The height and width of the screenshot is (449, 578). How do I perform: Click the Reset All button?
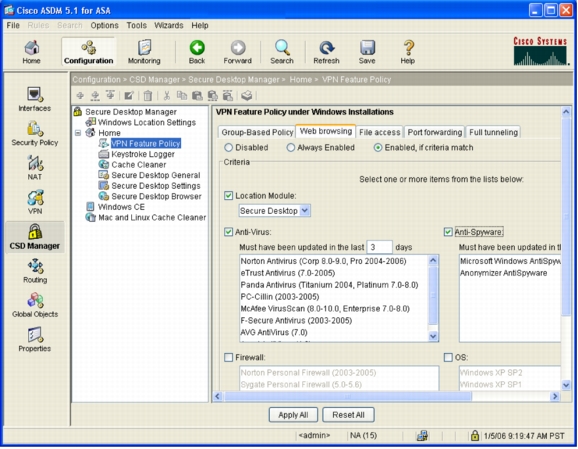(x=348, y=415)
